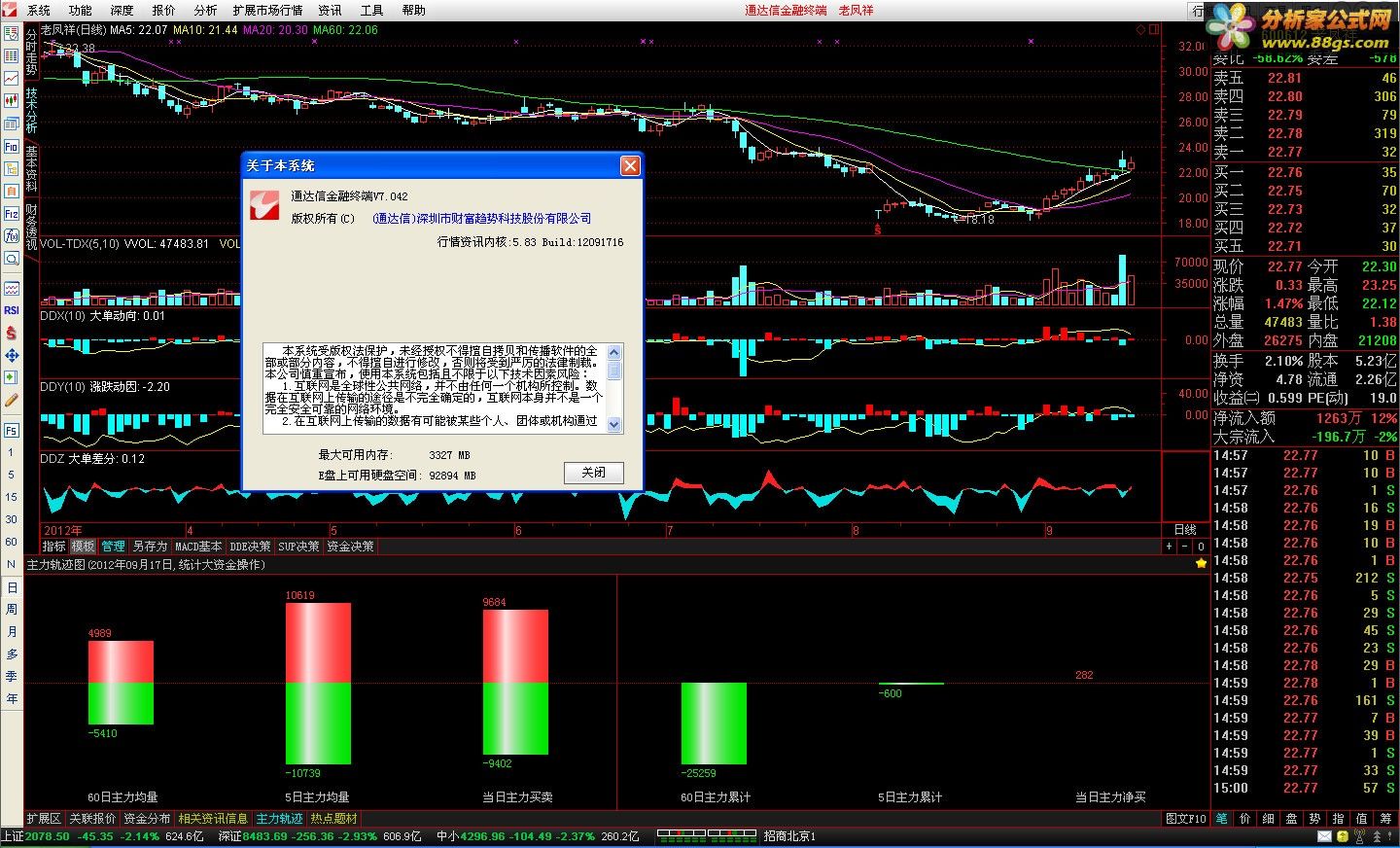Click the 另存为 button below the chart
This screenshot has width=1400, height=848.
click(x=150, y=547)
